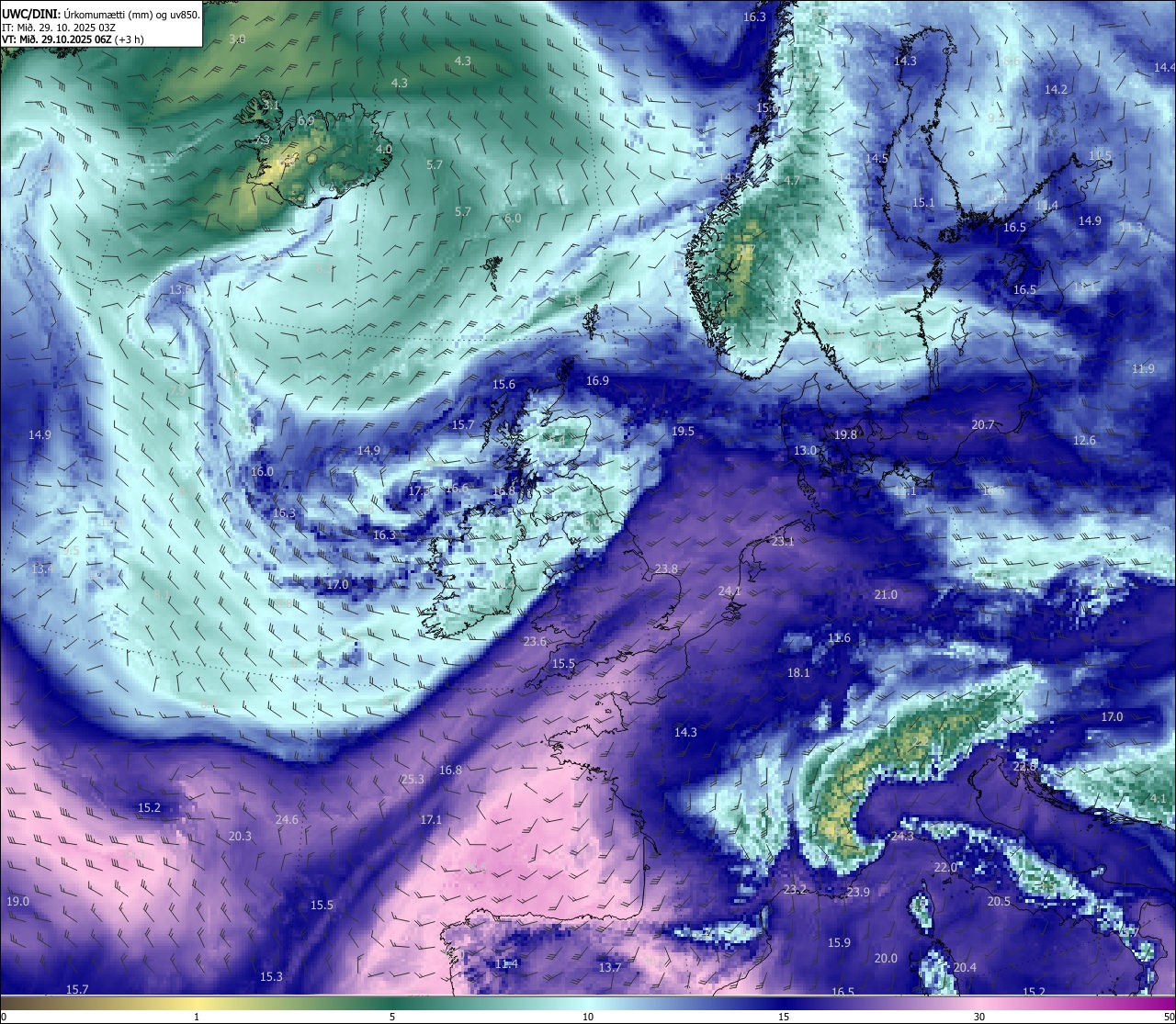Click the map value 12.6 on the map

(x=1084, y=440)
